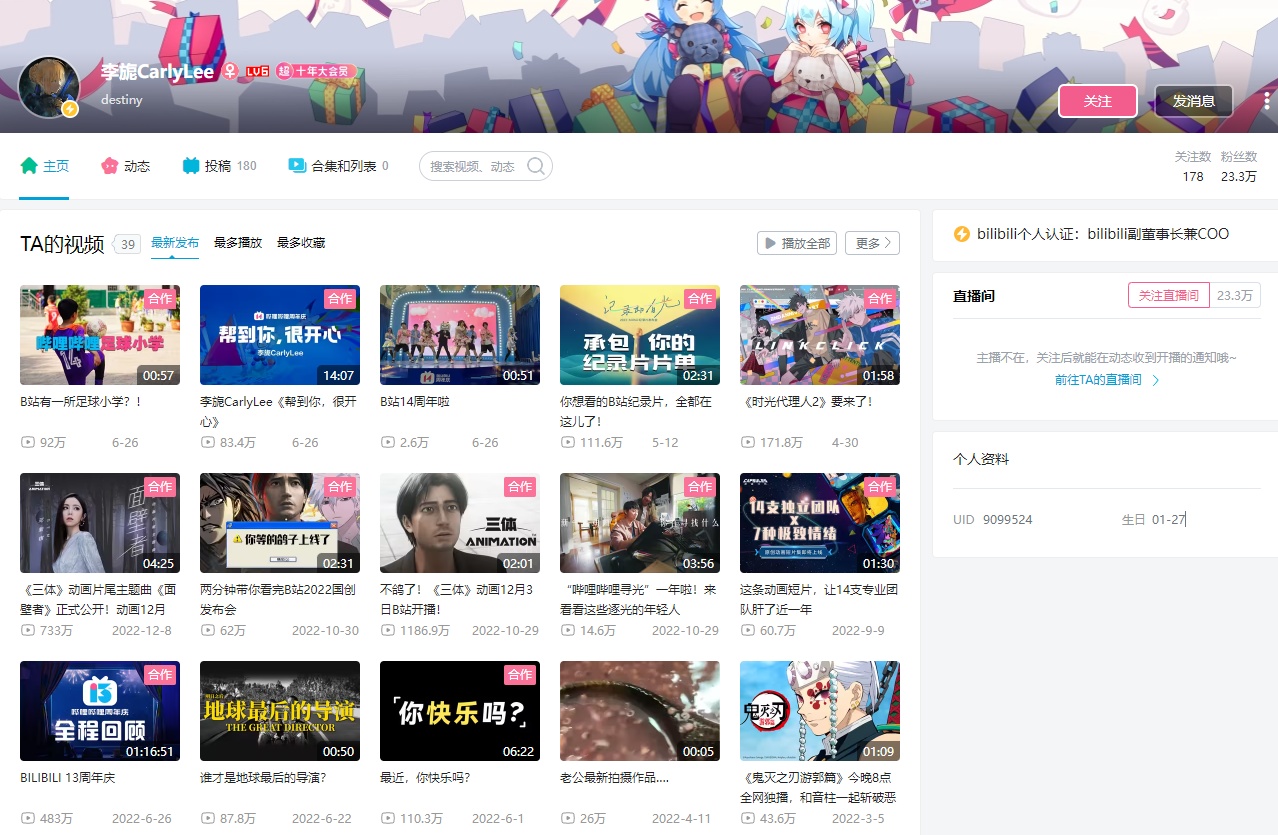Screen dimensions: 1278x835
Task: Open the 你等的鸽子上线了 thumbnail
Action: click(x=280, y=523)
